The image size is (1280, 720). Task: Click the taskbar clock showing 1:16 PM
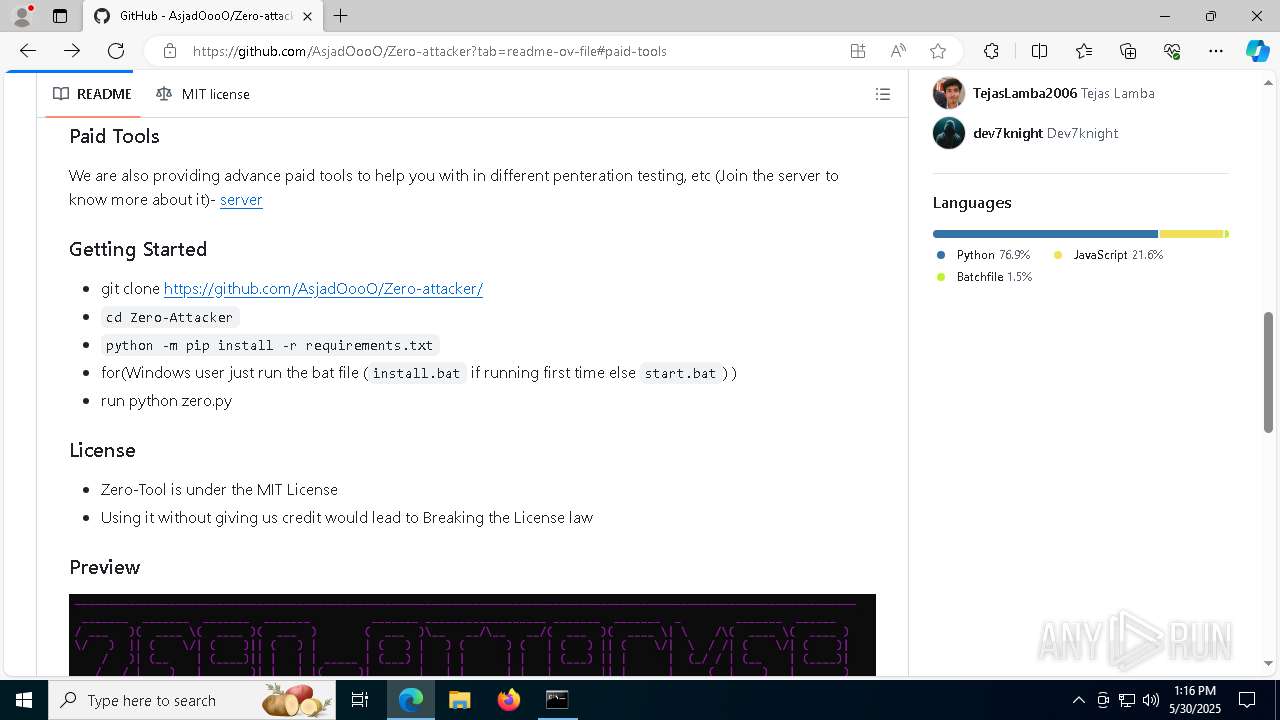pos(1194,700)
